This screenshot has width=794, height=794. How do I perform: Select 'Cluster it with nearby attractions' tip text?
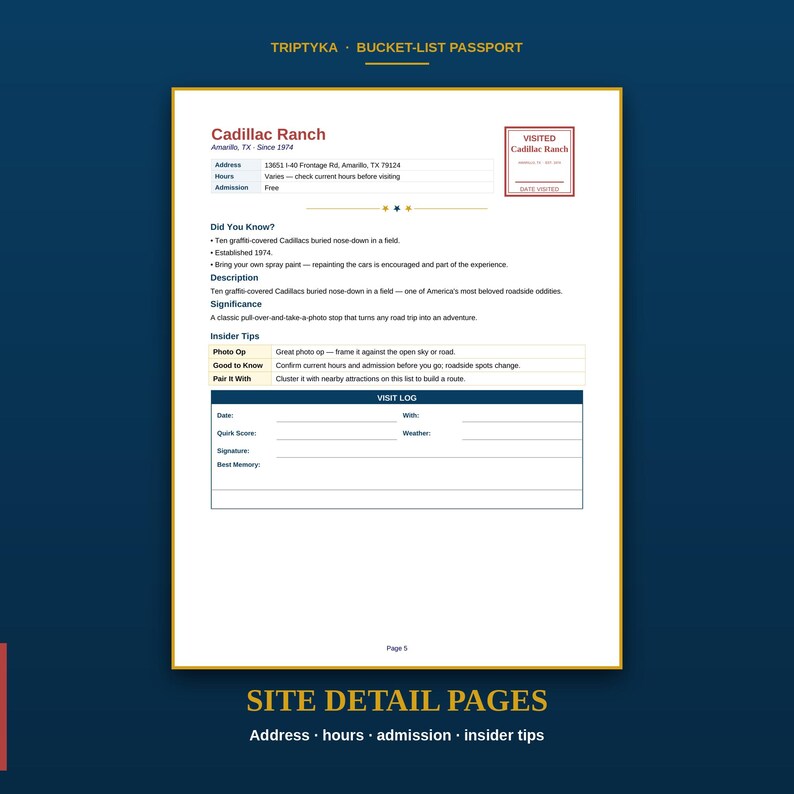(x=370, y=379)
